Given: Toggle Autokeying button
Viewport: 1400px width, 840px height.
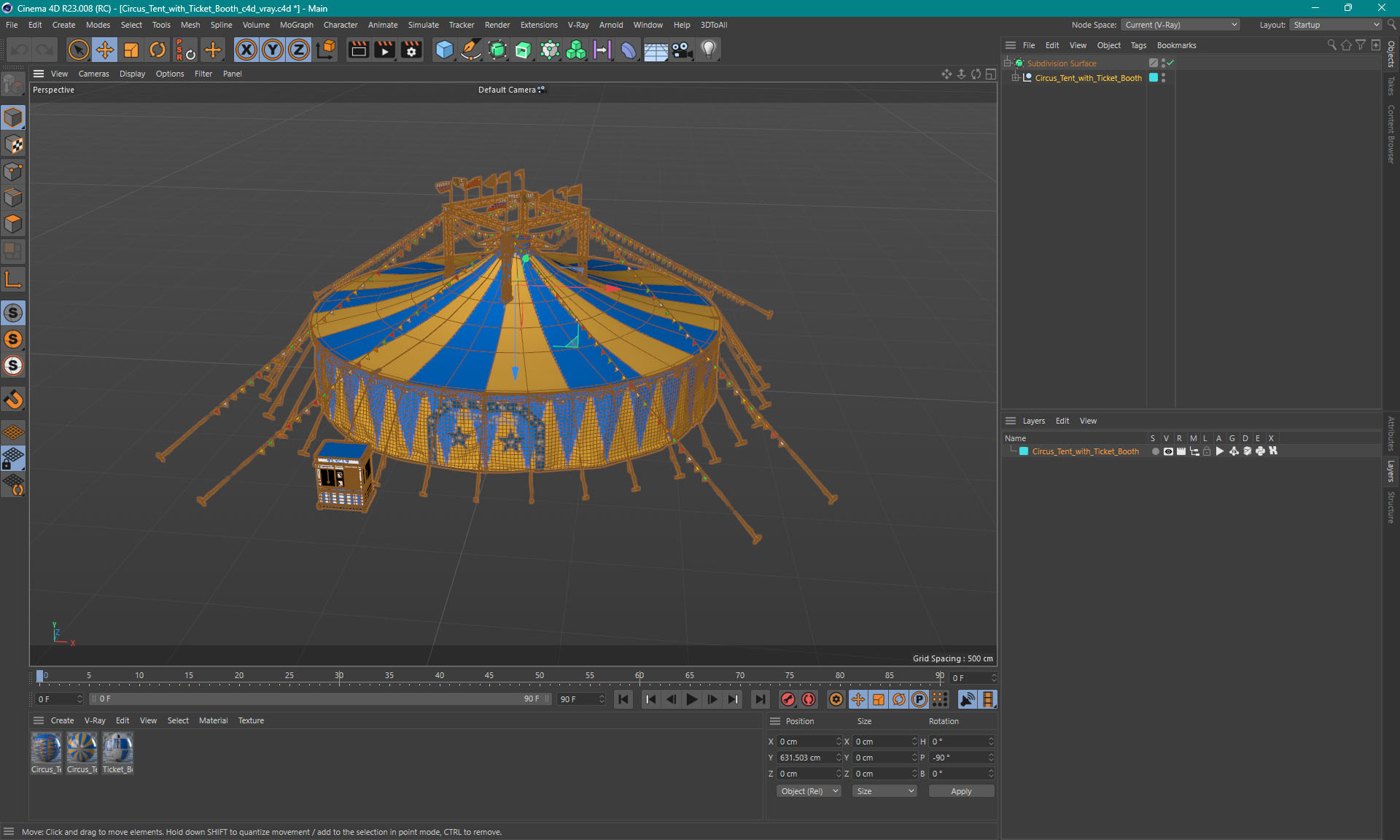Looking at the screenshot, I should click(809, 699).
